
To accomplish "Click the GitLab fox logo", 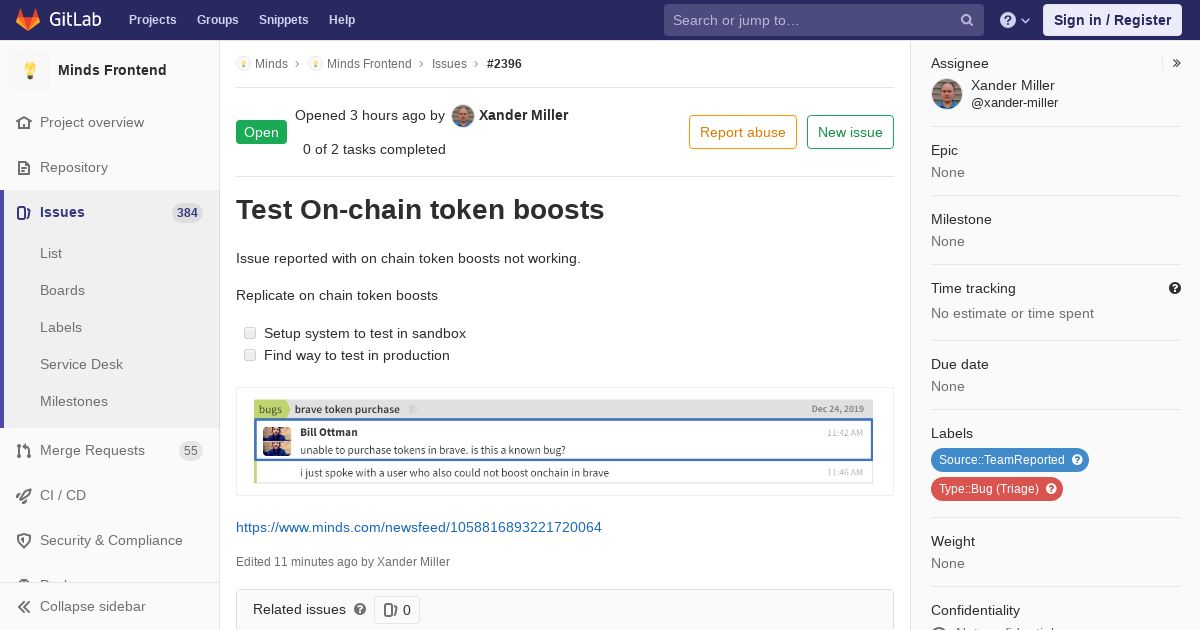I will tap(28, 19).
